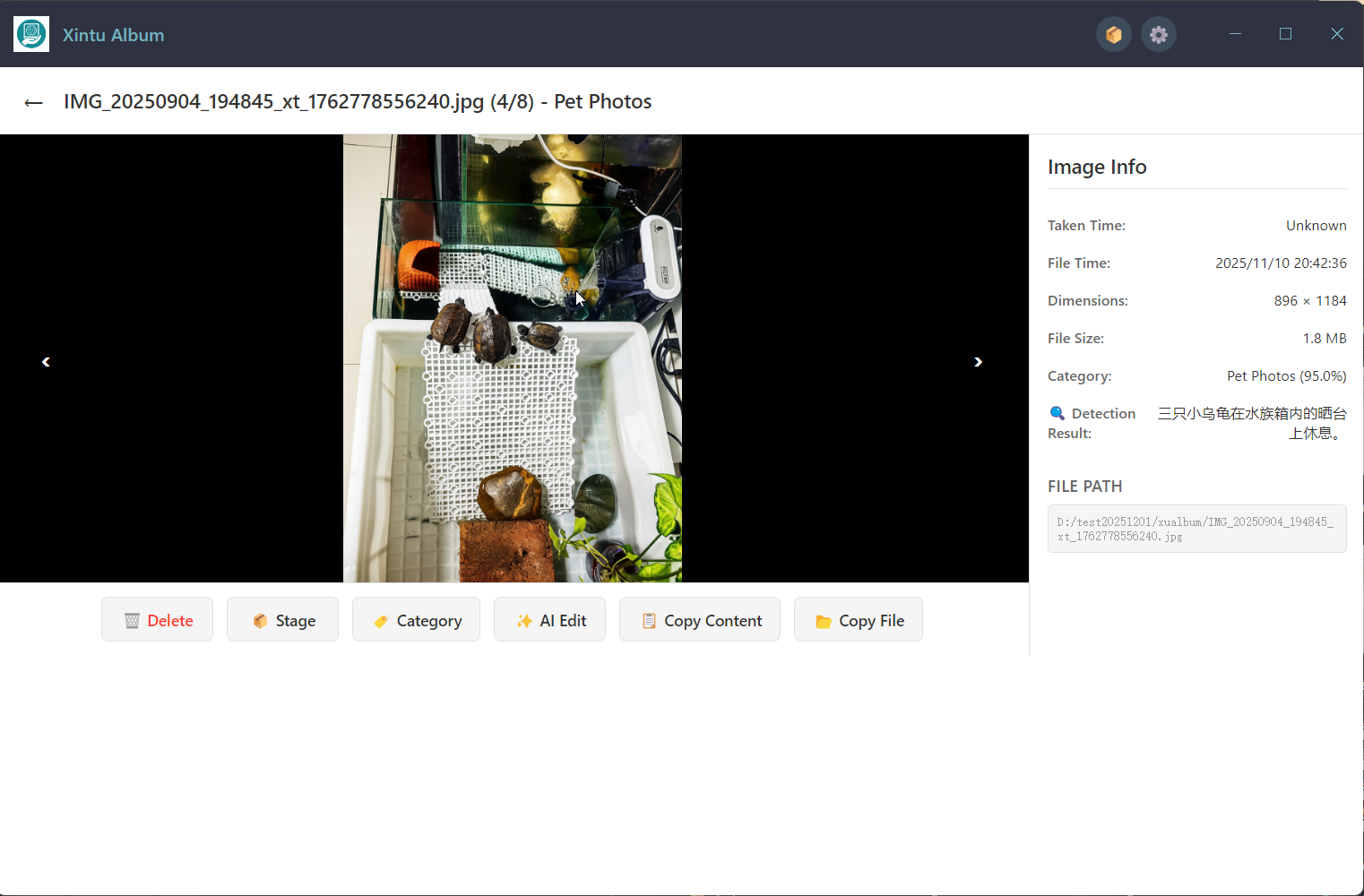Advance to next image with right chevron
This screenshot has height=896, width=1364.
pos(978,362)
